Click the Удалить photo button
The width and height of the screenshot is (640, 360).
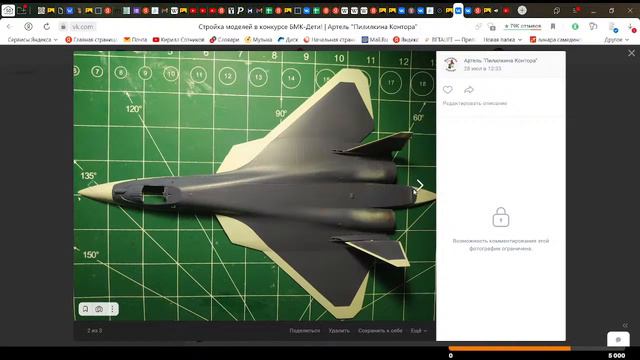pyautogui.click(x=339, y=331)
